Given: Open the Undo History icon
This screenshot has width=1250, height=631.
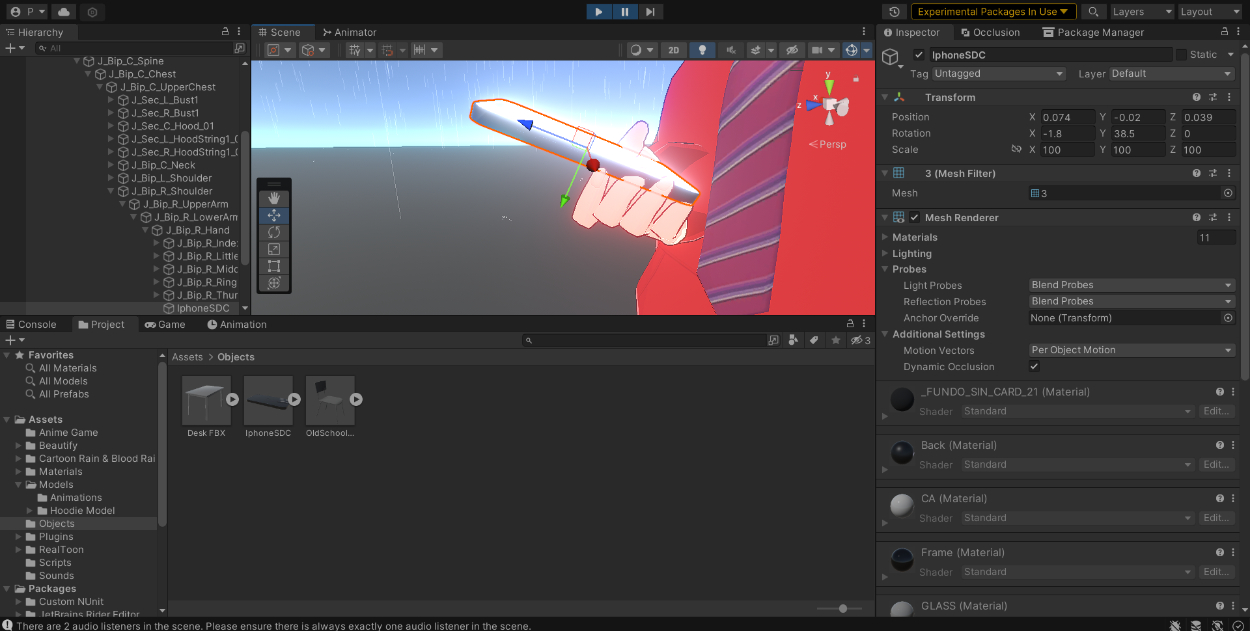Looking at the screenshot, I should (x=894, y=12).
